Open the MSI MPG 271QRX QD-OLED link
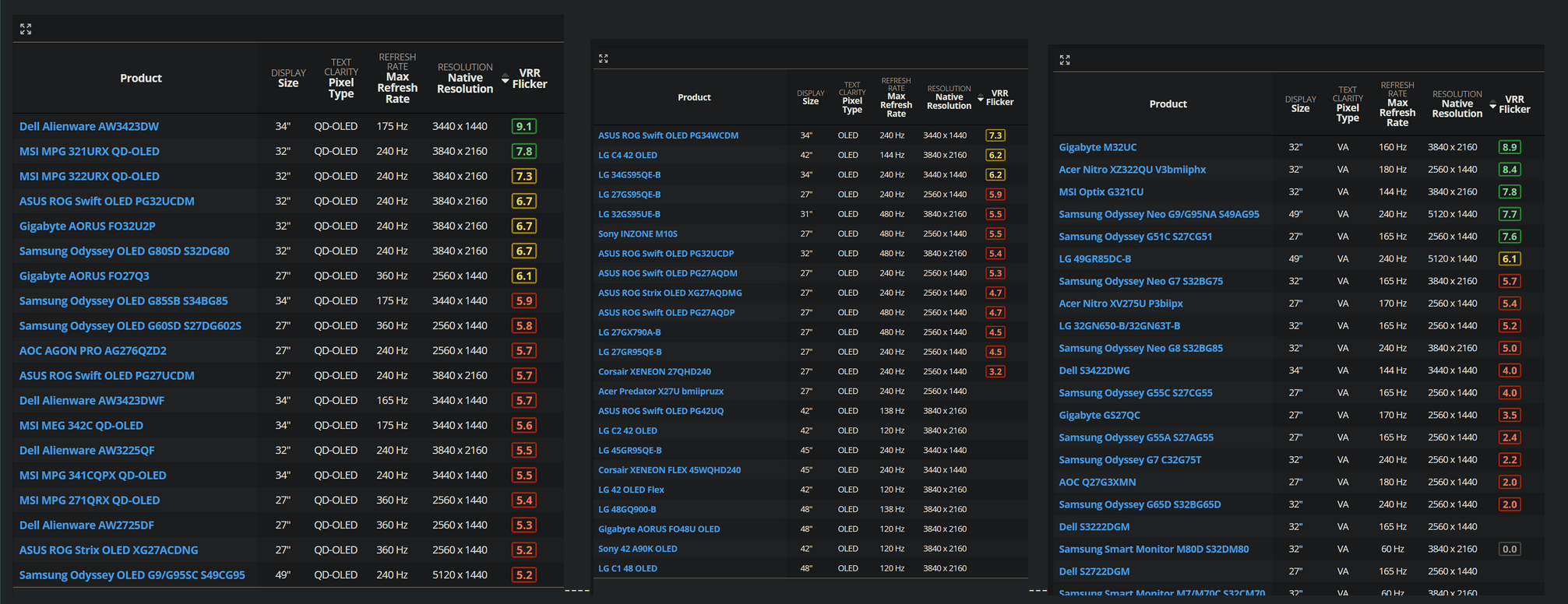 point(90,500)
